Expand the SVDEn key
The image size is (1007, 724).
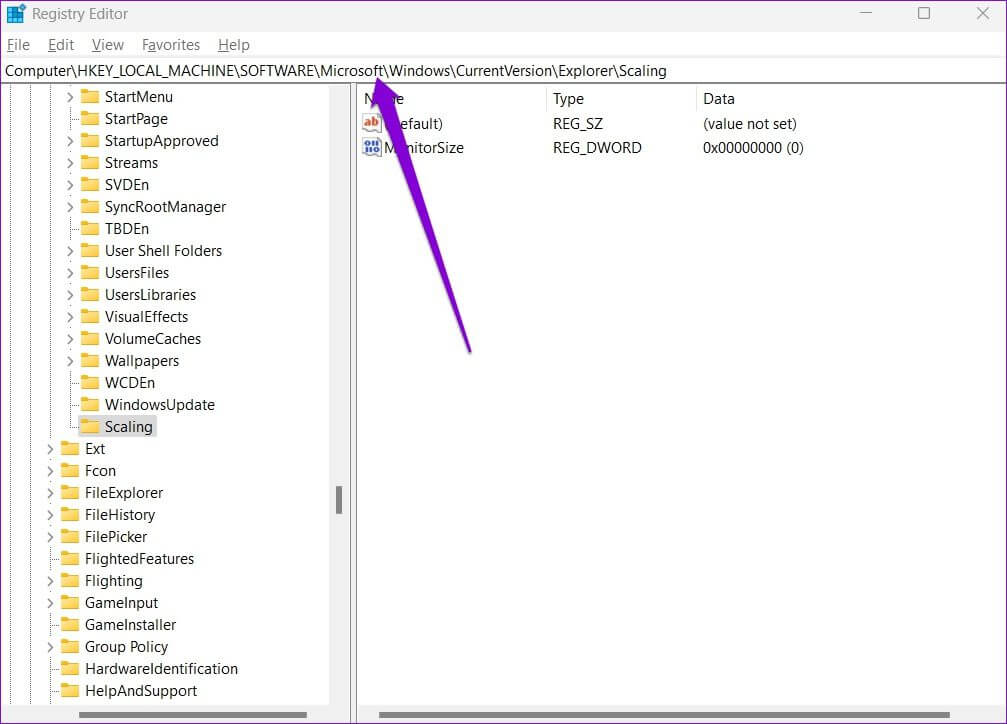pos(70,185)
